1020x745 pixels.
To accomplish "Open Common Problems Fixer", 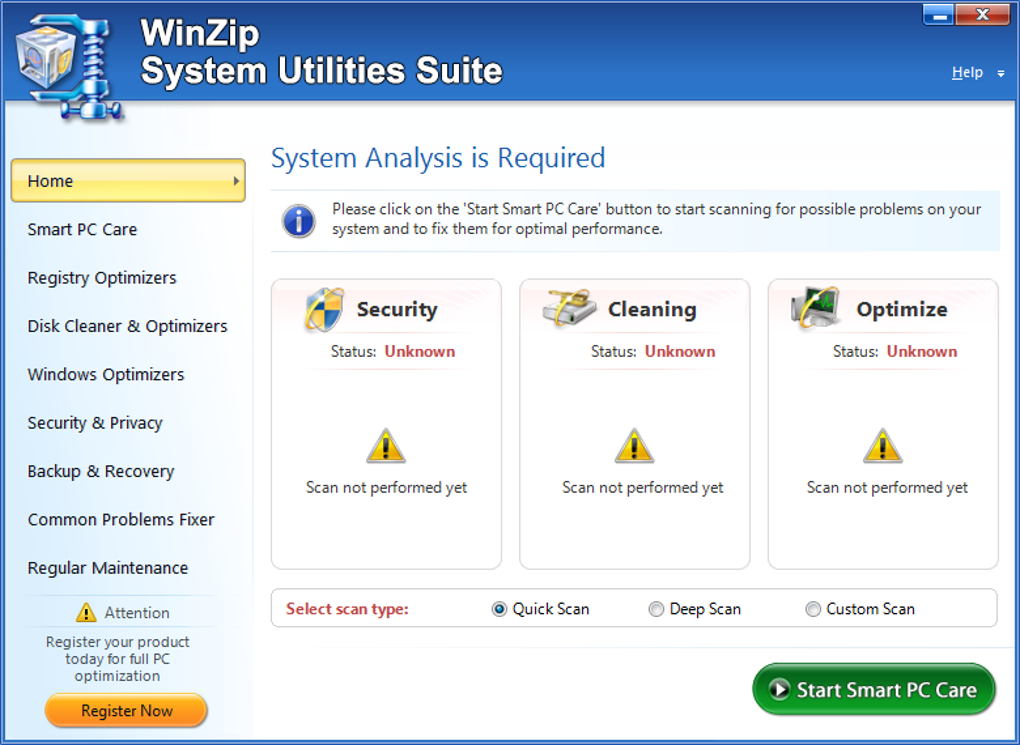I will click(121, 519).
